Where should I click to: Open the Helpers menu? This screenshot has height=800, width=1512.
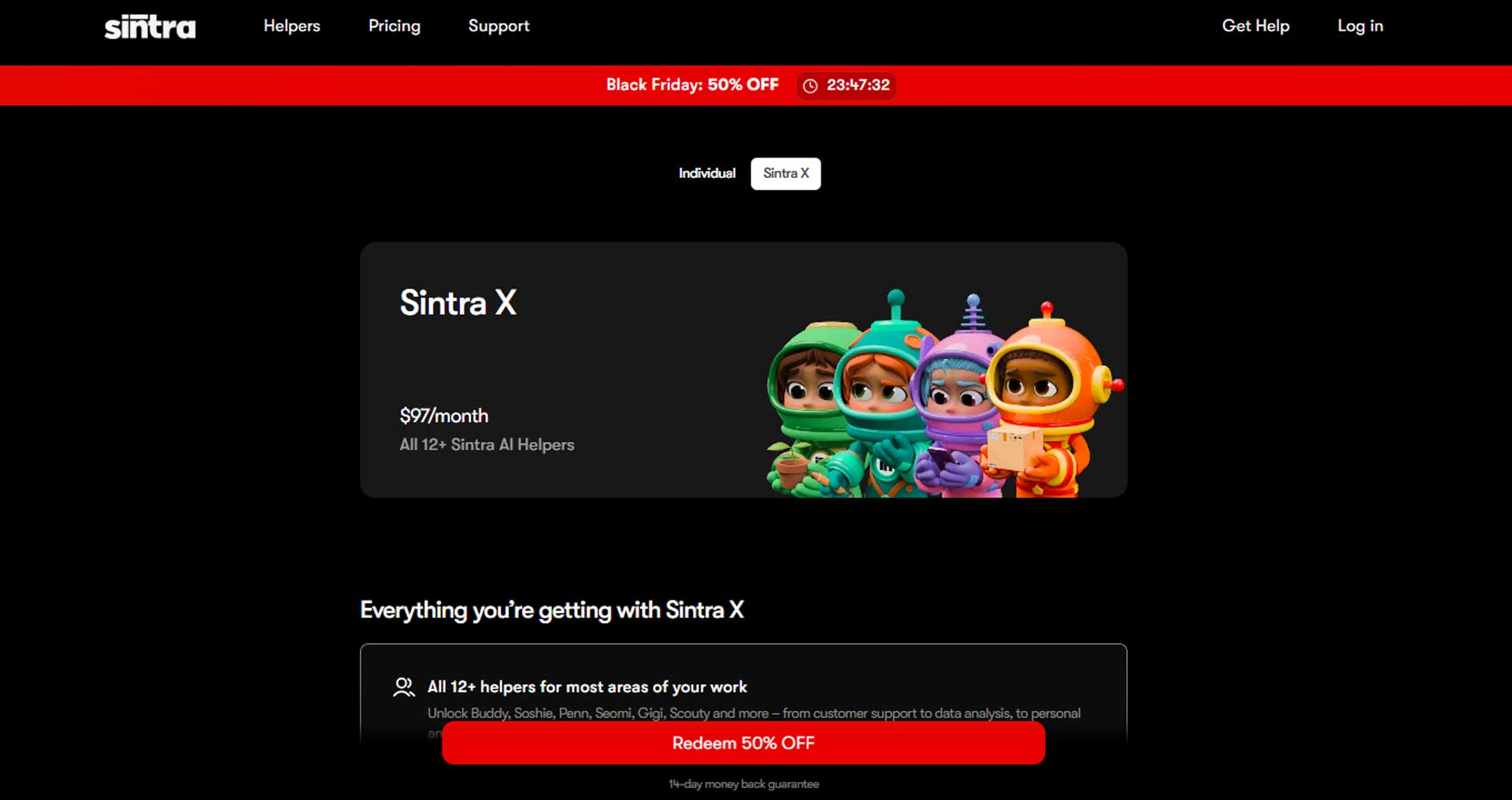[291, 26]
